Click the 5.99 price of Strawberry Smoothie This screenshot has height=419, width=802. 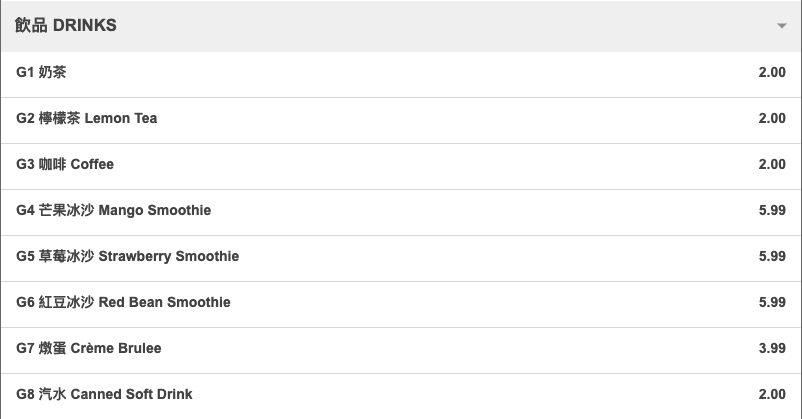[x=771, y=256]
